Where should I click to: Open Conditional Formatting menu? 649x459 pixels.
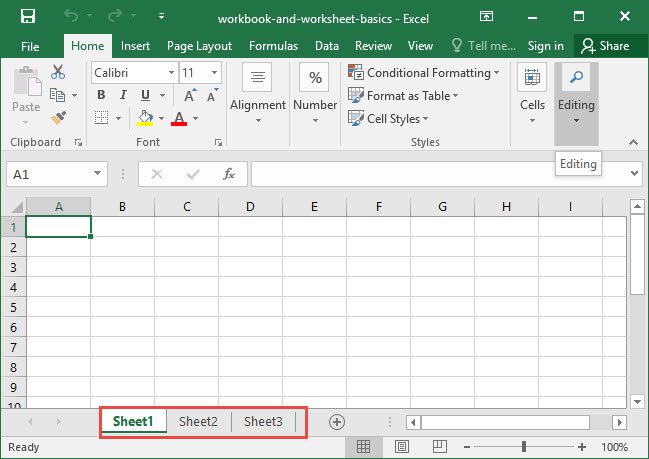tap(423, 73)
